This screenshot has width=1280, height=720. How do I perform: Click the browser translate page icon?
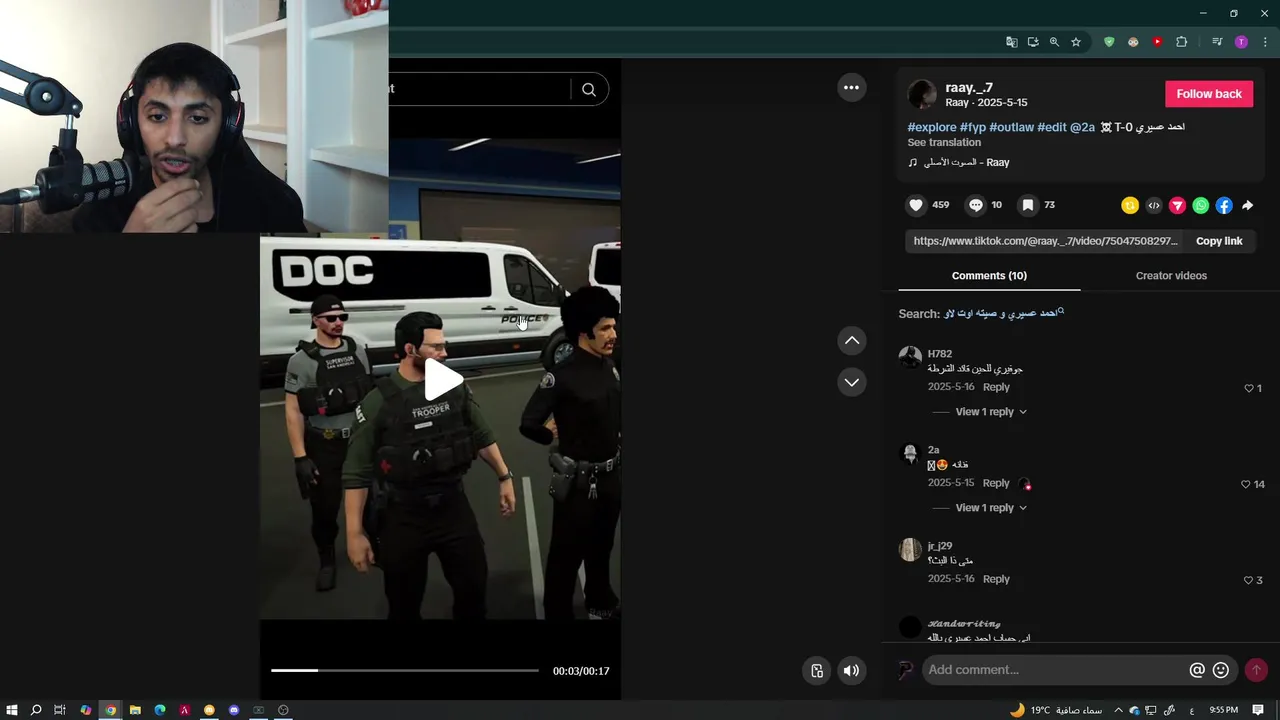(x=1011, y=42)
